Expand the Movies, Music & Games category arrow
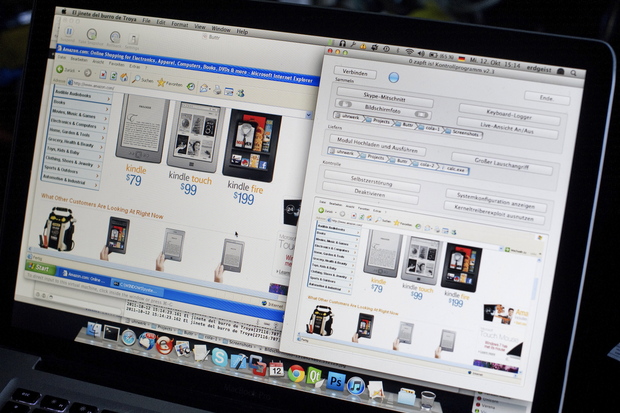The width and height of the screenshot is (620, 413). click(105, 118)
